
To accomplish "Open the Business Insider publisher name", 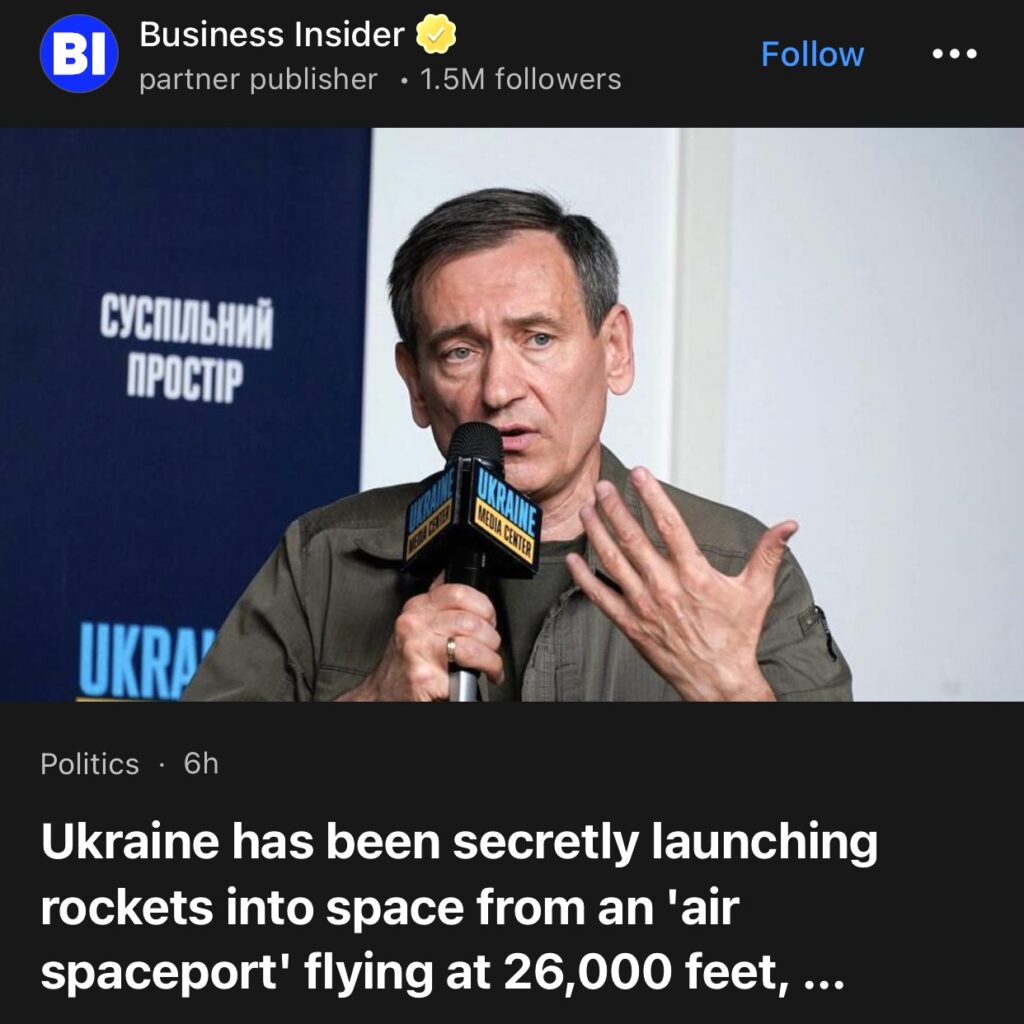I will [x=272, y=35].
